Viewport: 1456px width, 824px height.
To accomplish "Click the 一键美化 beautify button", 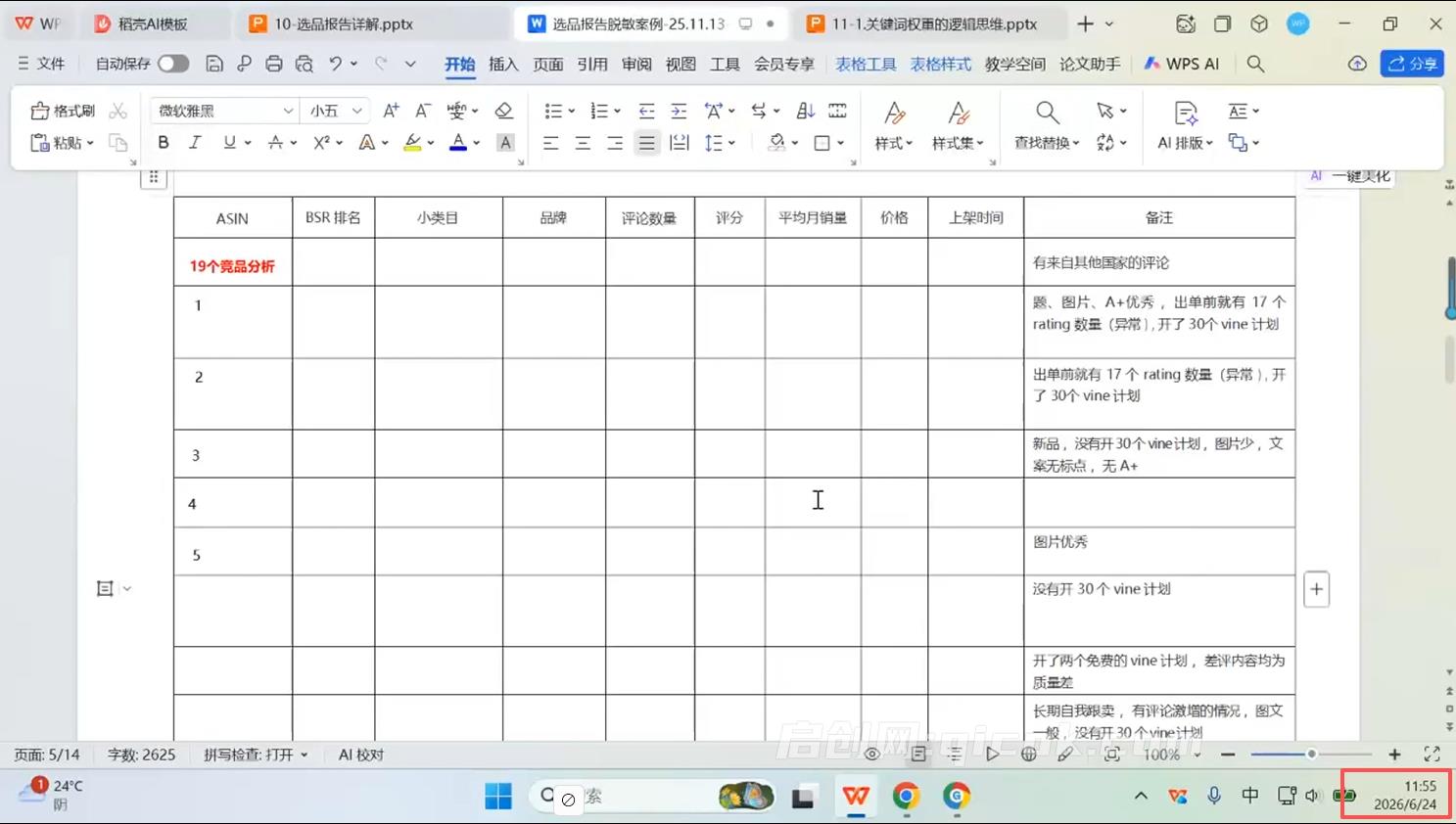I will pyautogui.click(x=1350, y=176).
